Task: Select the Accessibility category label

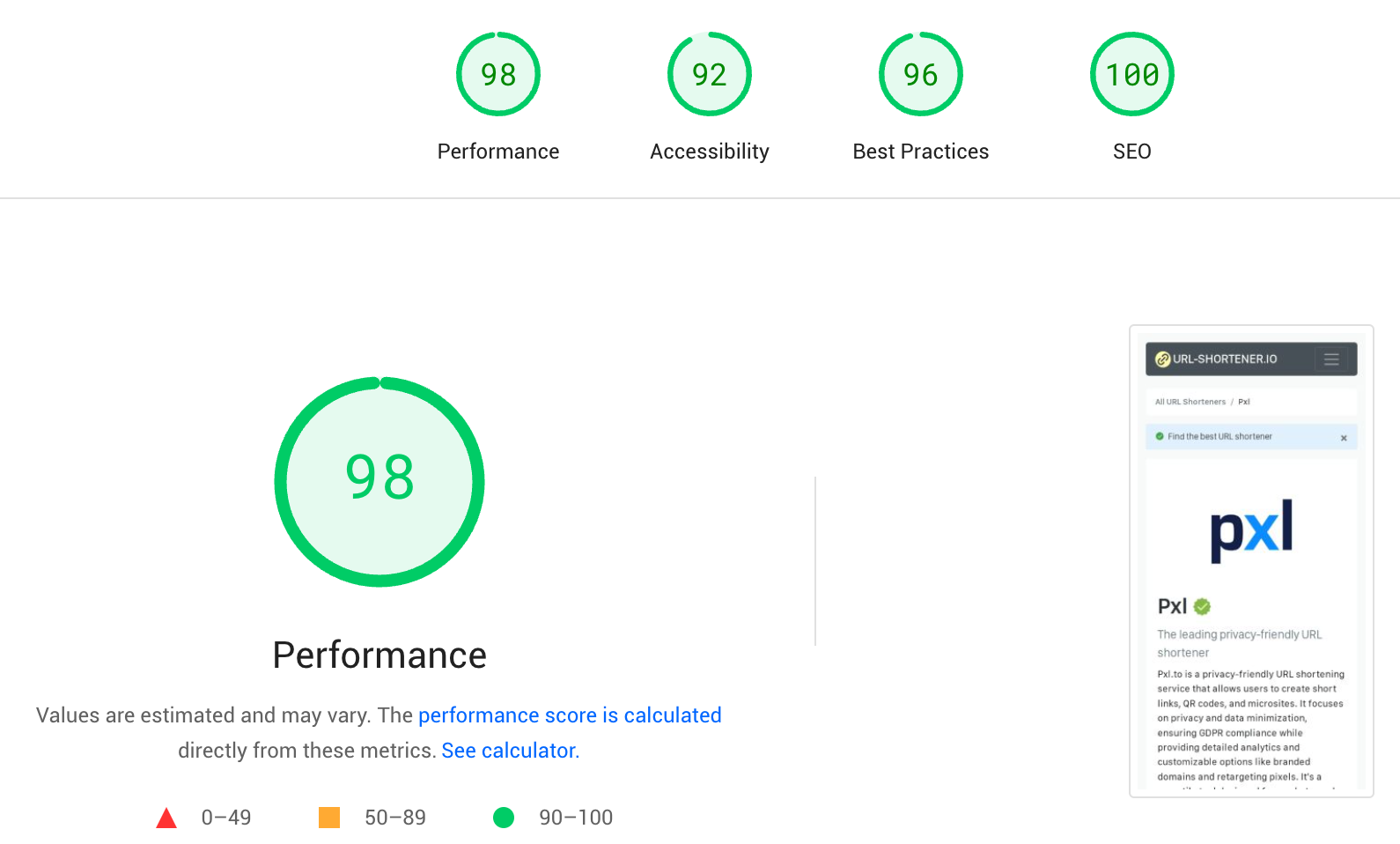Action: point(710,152)
